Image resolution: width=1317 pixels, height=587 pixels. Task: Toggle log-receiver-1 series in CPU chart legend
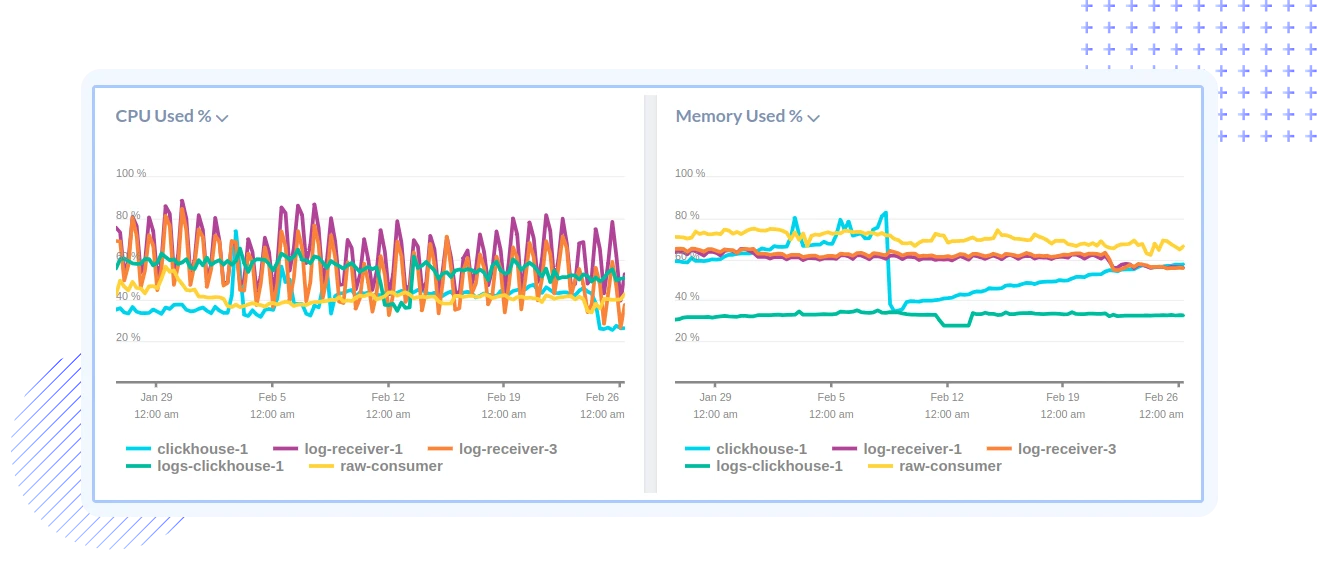pyautogui.click(x=338, y=449)
